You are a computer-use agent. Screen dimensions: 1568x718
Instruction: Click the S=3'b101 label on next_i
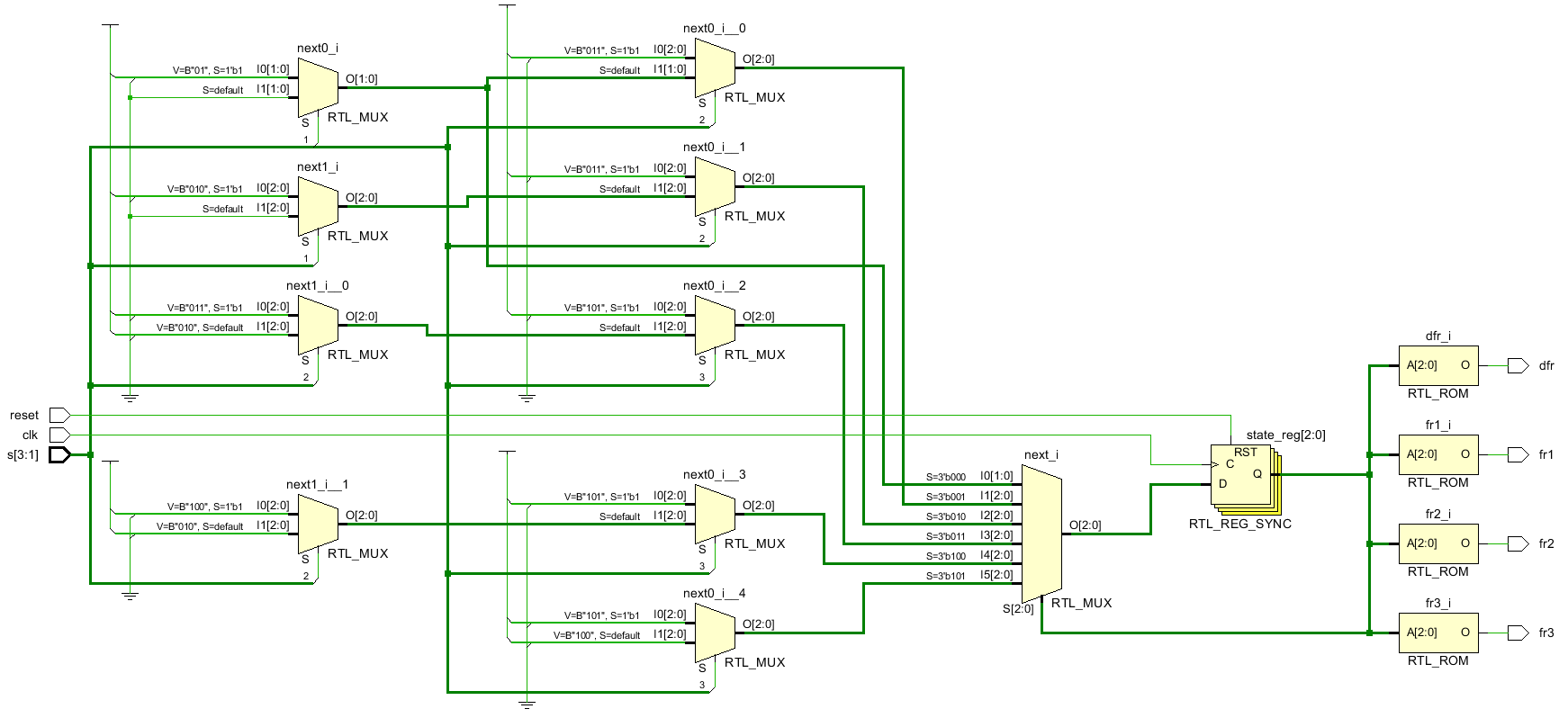(946, 577)
